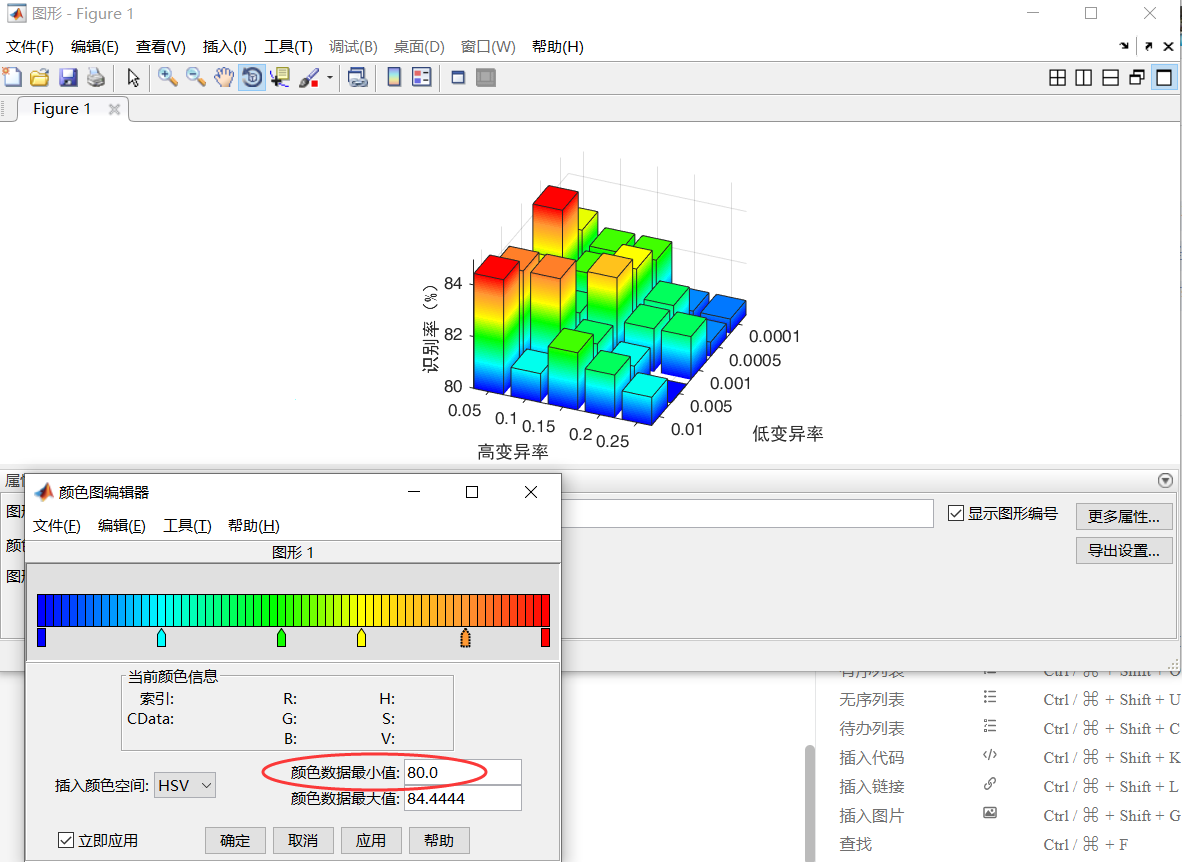The height and width of the screenshot is (862, 1182).
Task: Toggle the 显示图形编号 checkbox
Action: pyautogui.click(x=956, y=514)
